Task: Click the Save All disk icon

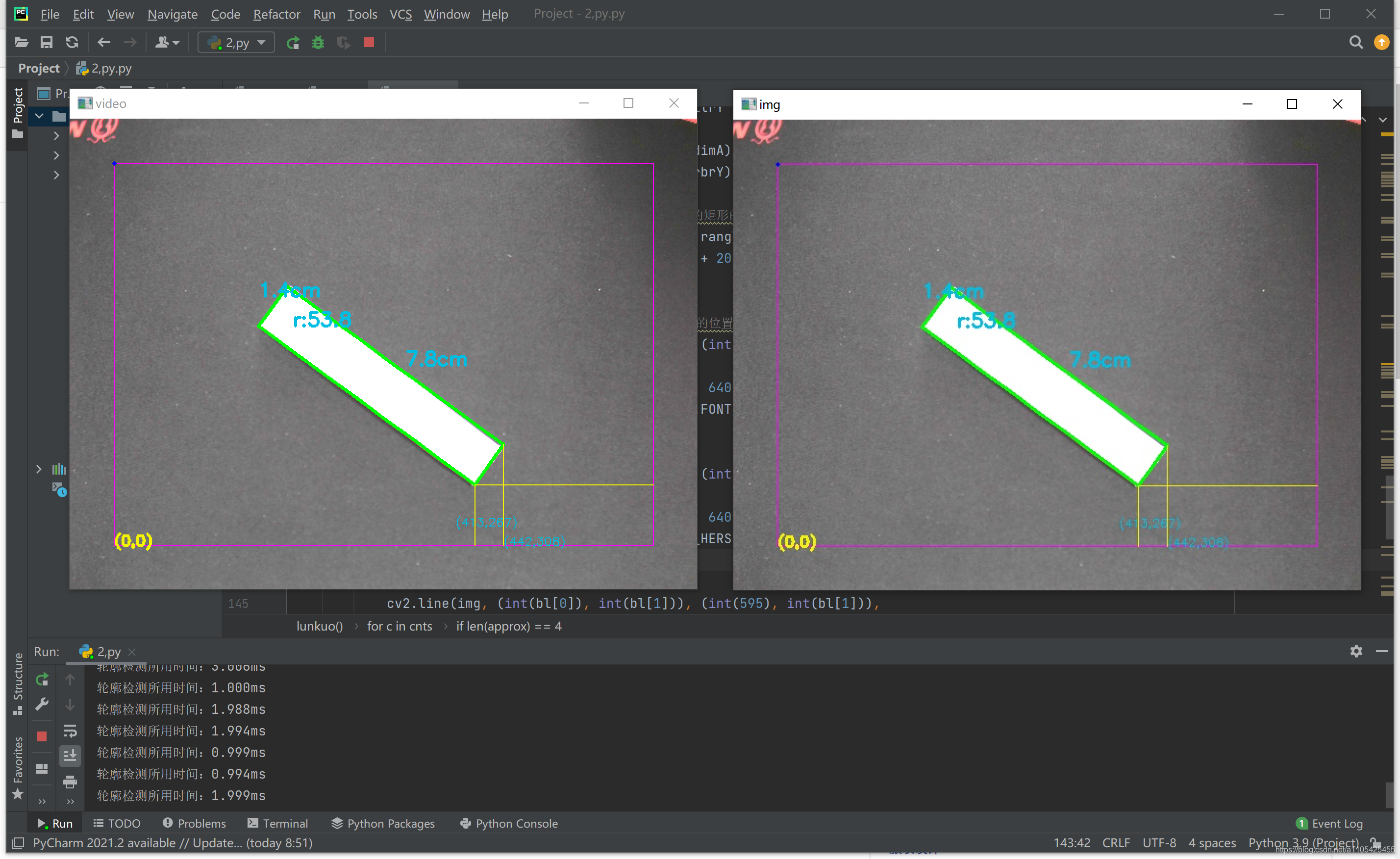Action: point(47,43)
